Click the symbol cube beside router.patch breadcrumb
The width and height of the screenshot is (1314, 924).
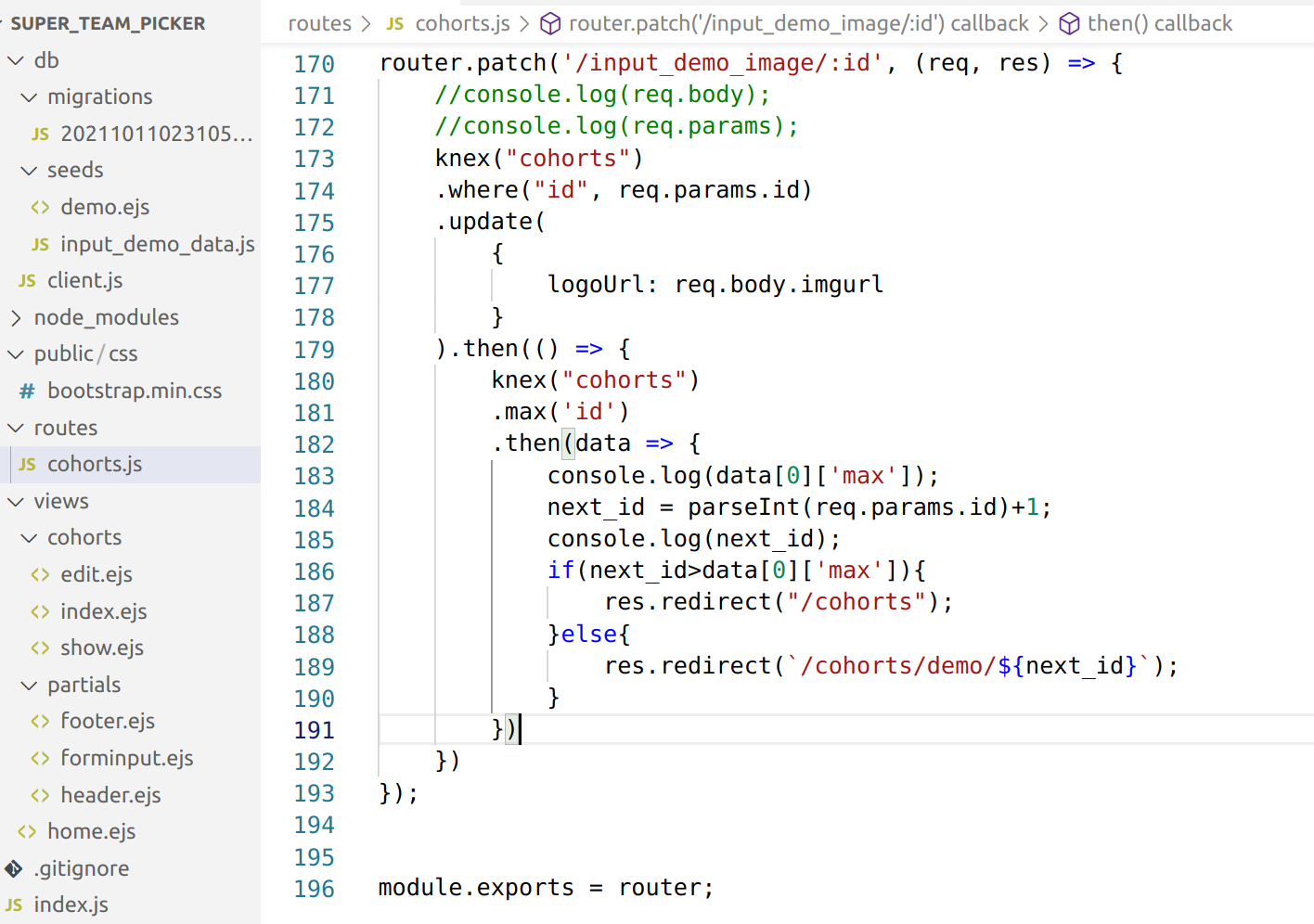pyautogui.click(x=550, y=23)
